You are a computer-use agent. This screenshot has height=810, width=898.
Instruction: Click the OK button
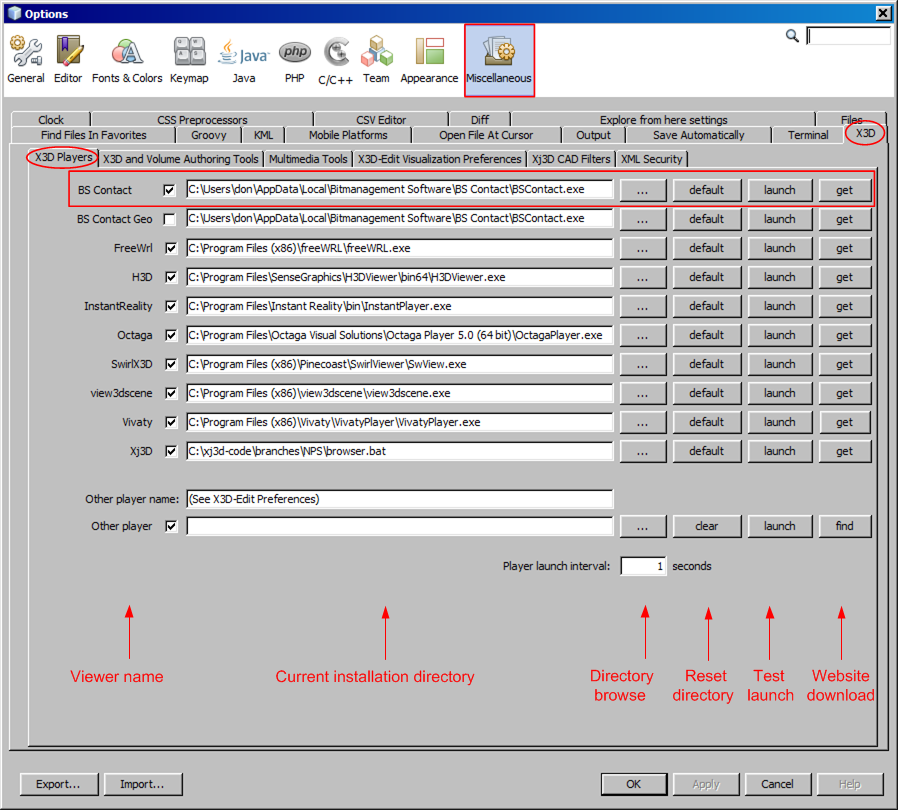(x=634, y=784)
